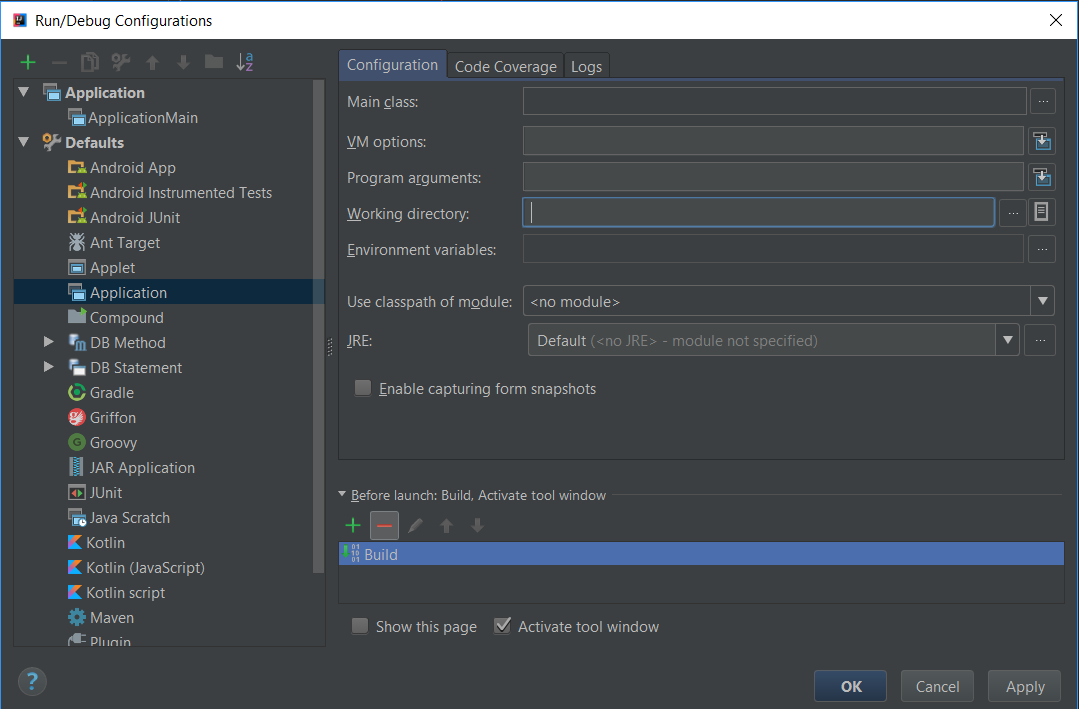Click the sort configurations alphabetically icon
The image size is (1079, 709).
pyautogui.click(x=244, y=62)
